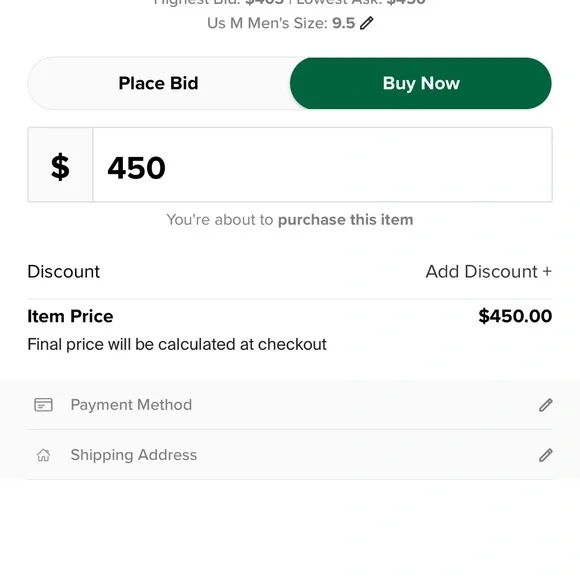The image size is (580, 580).
Task: Click the Item Price heading
Action: [x=70, y=316]
